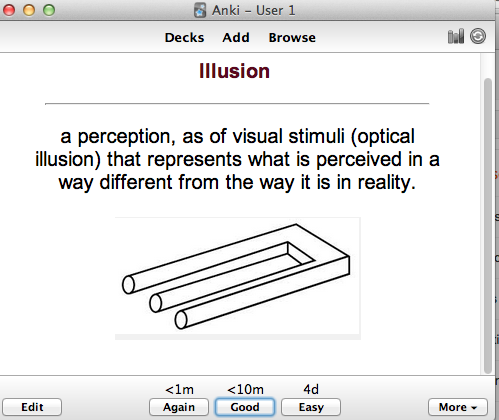Click the 4d interval label above Easy
Viewport: 499px width, 420px height.
pos(311,389)
